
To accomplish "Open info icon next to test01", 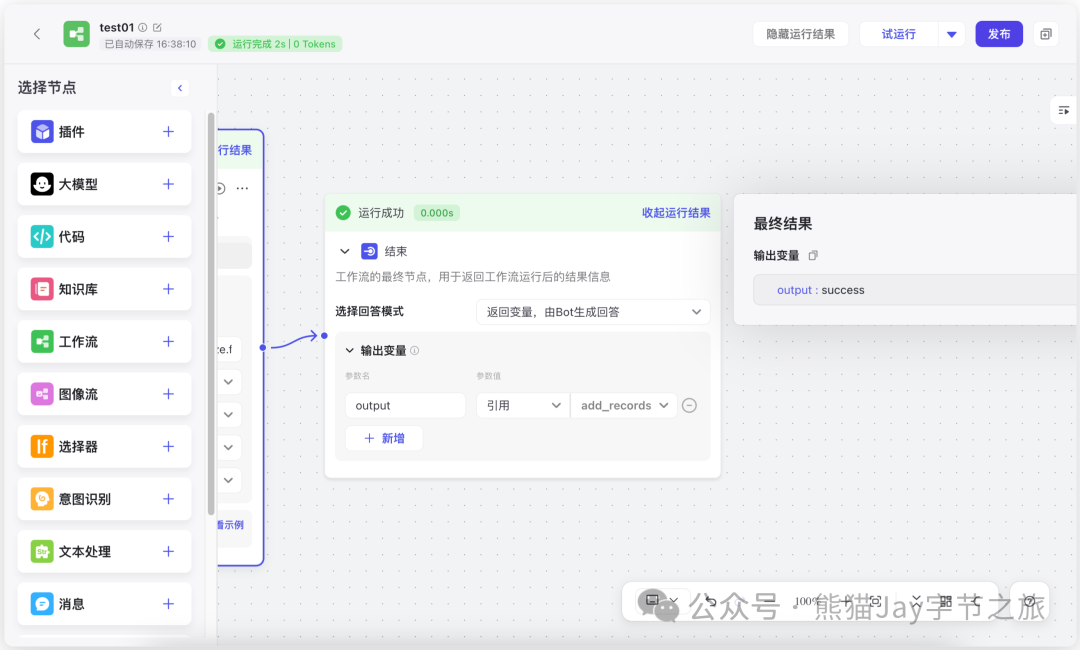I will tap(143, 28).
